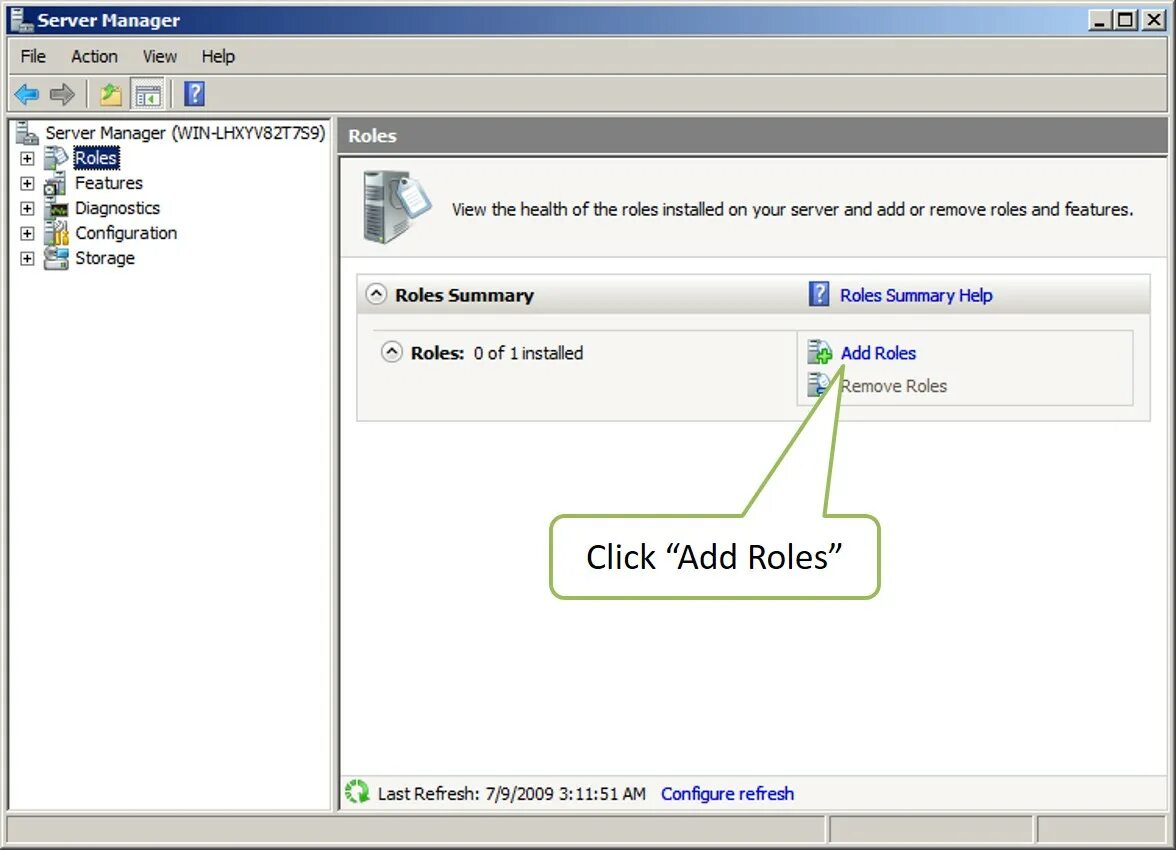Select the Features tree item label
Screen dimensions: 1176x850
click(x=109, y=183)
